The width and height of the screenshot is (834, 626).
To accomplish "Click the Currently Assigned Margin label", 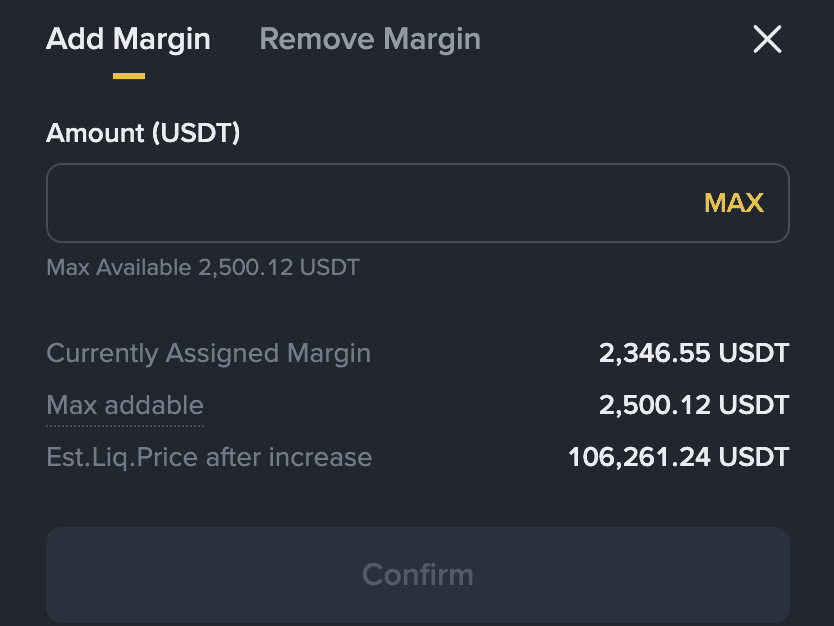I will click(x=209, y=353).
